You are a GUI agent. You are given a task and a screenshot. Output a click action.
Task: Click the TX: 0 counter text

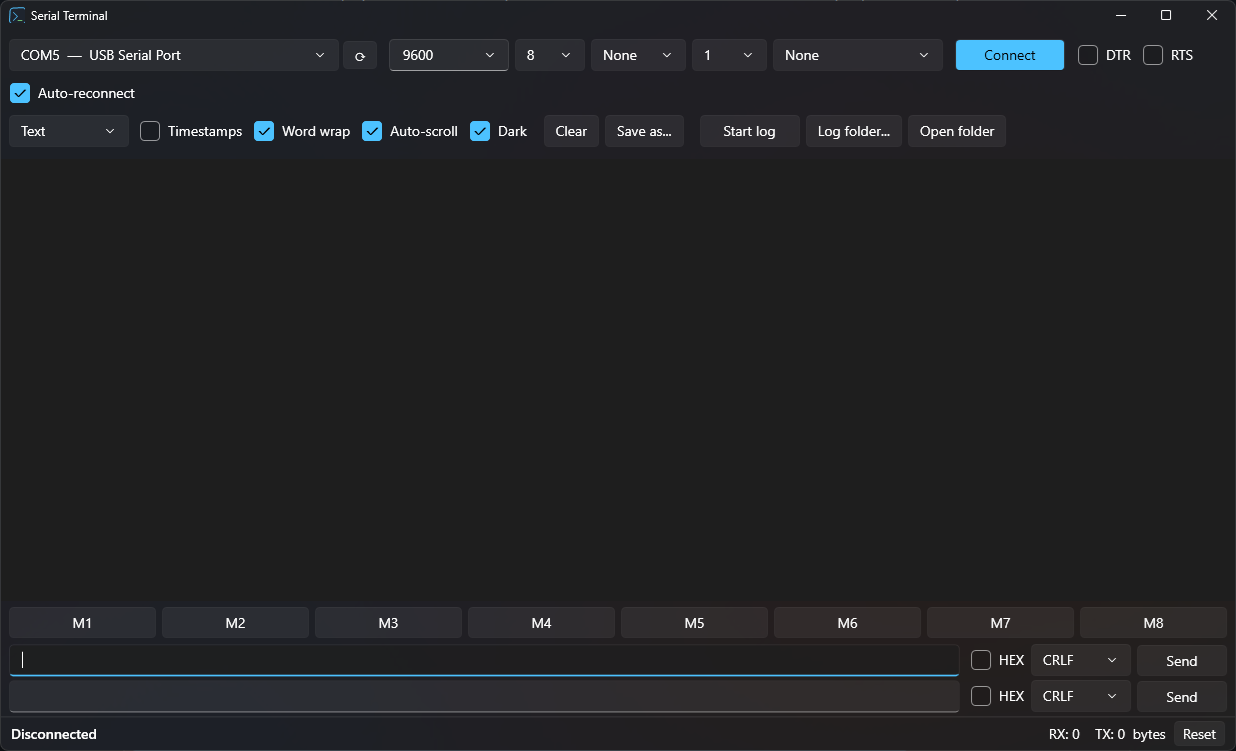(1110, 734)
